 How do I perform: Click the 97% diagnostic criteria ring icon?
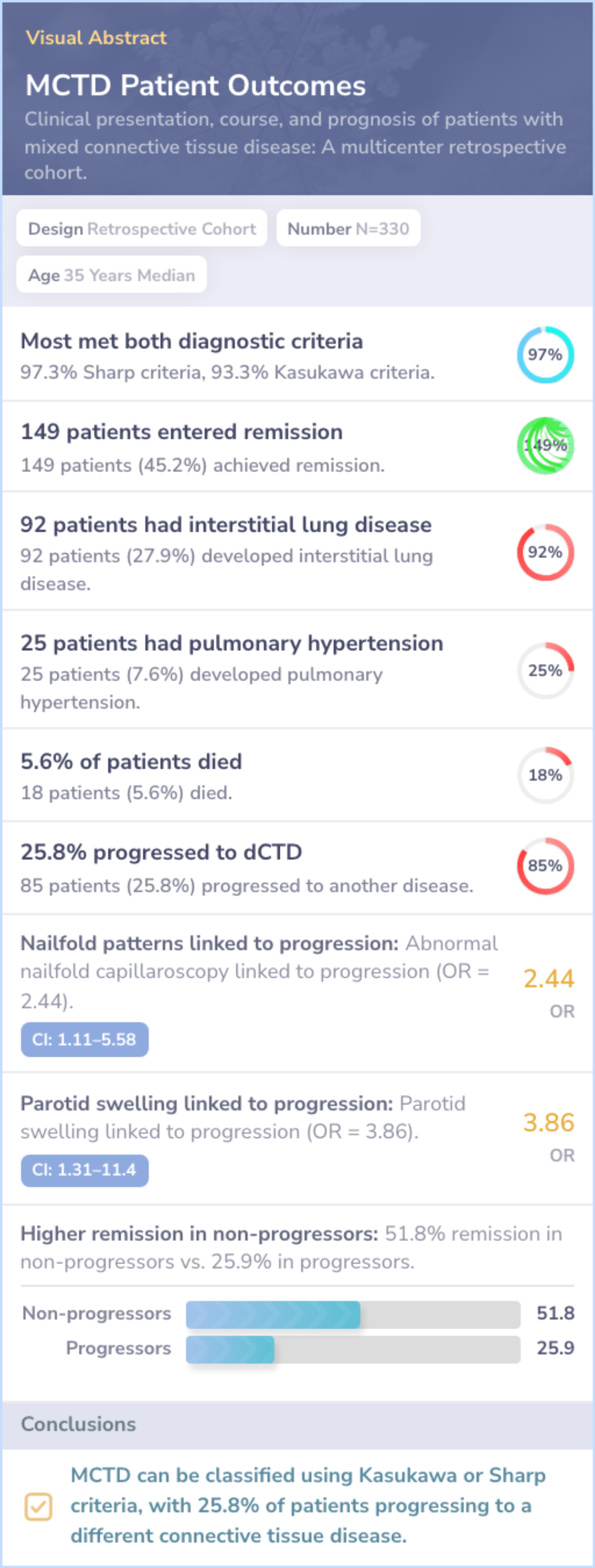tap(545, 355)
